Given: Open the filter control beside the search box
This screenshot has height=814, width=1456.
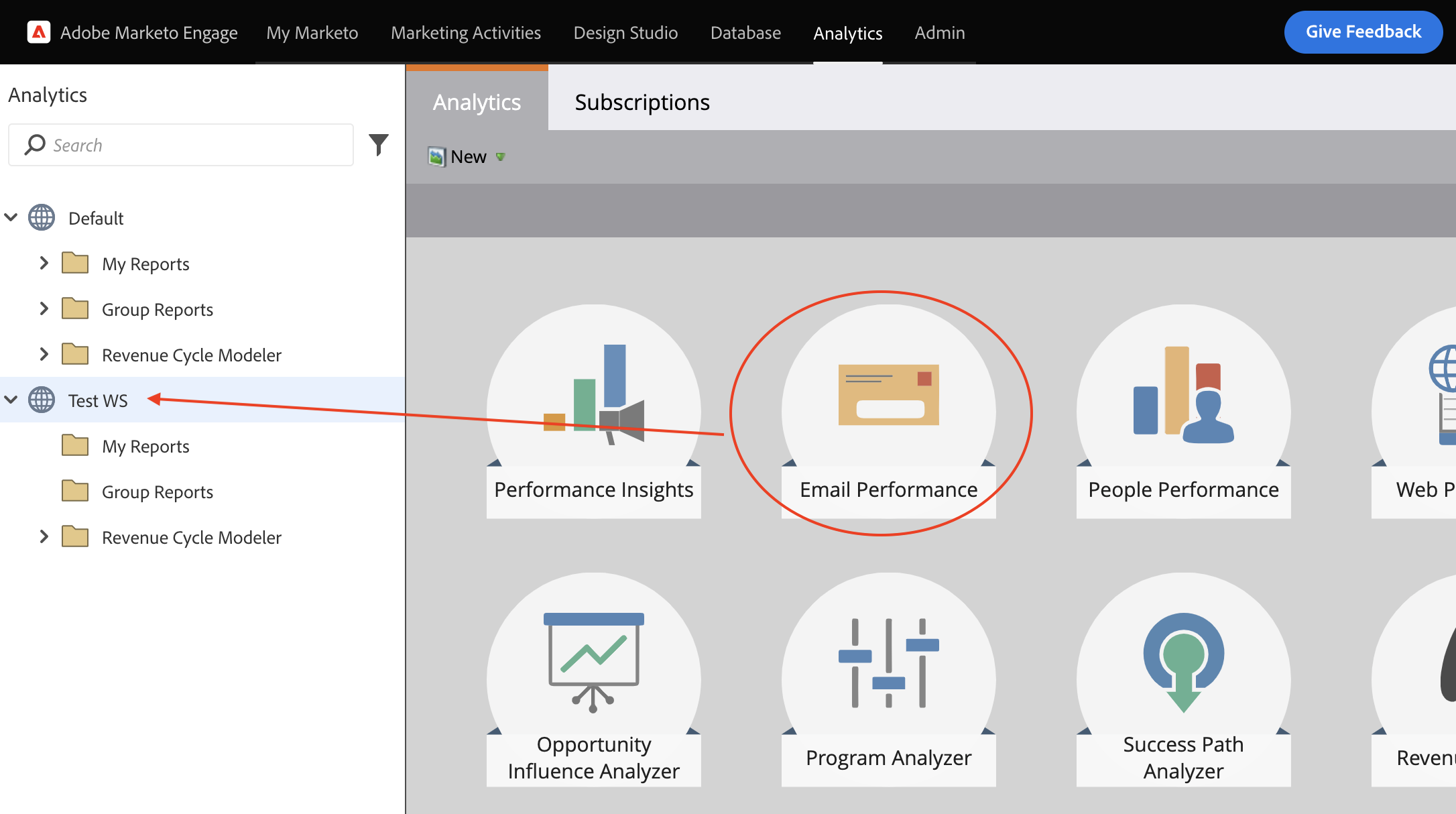Looking at the screenshot, I should 379,143.
